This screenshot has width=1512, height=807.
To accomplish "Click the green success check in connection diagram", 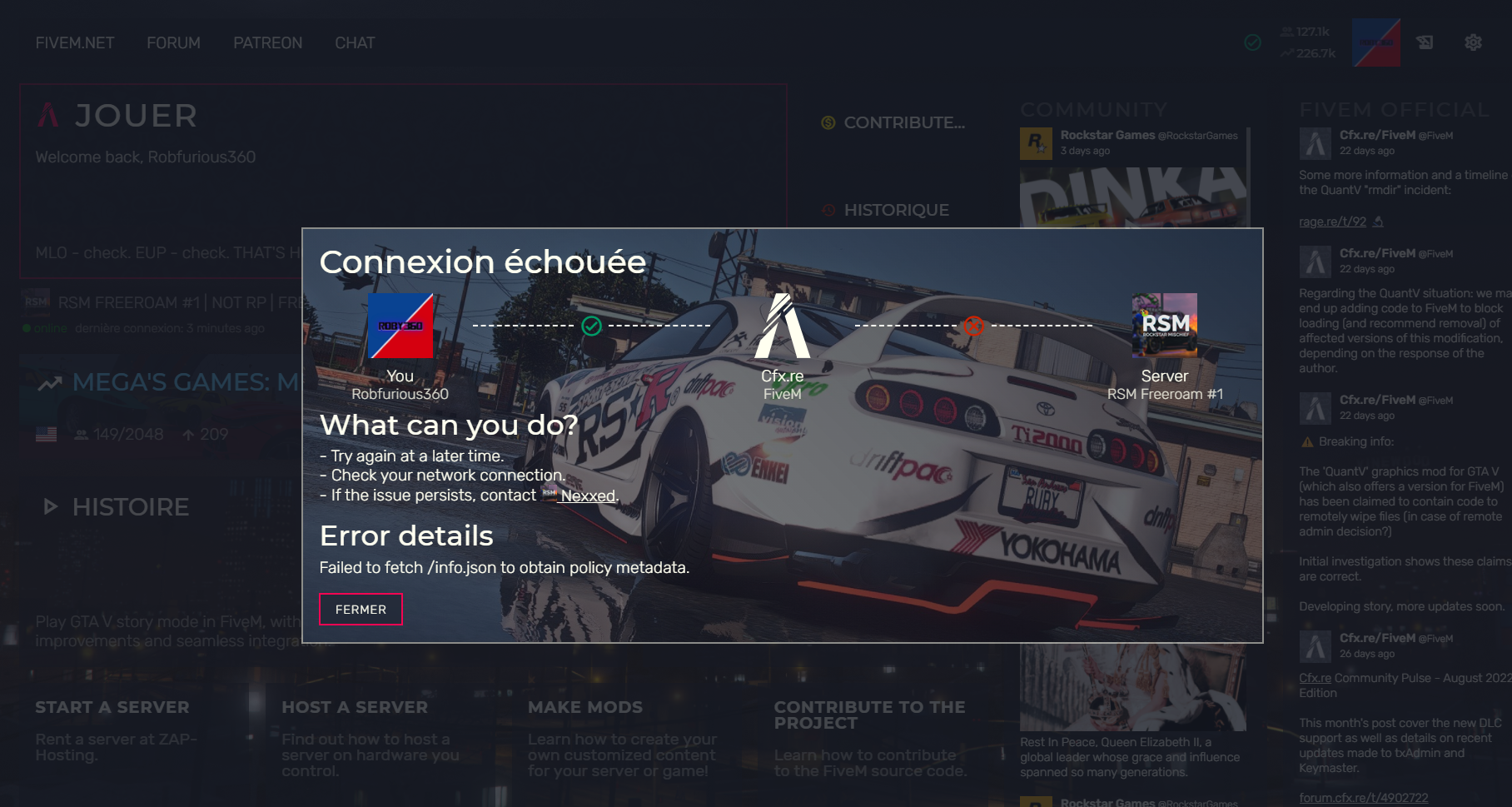I will point(591,326).
